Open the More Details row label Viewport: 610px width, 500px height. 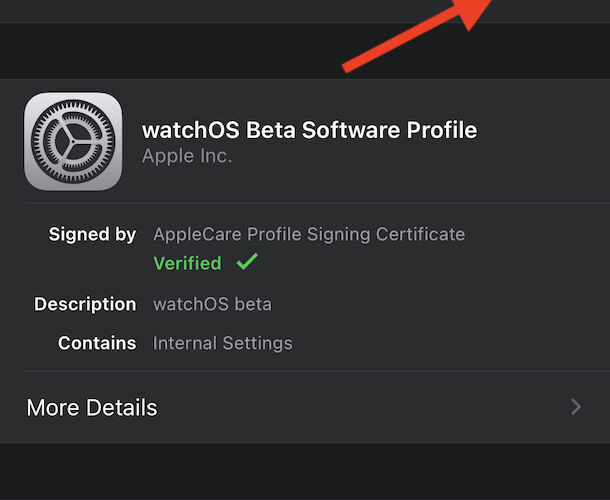pyautogui.click(x=92, y=407)
